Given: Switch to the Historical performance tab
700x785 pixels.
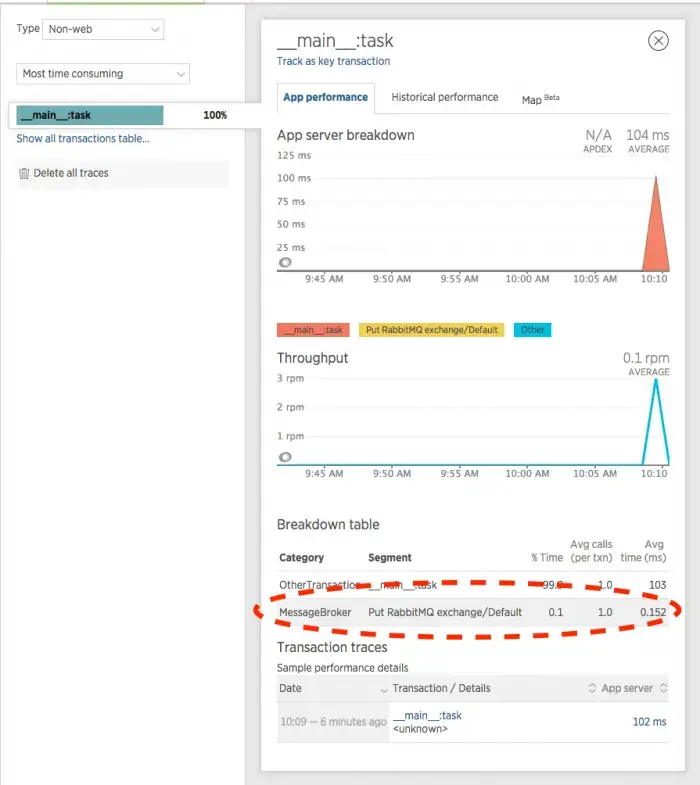Looking at the screenshot, I should 444,98.
